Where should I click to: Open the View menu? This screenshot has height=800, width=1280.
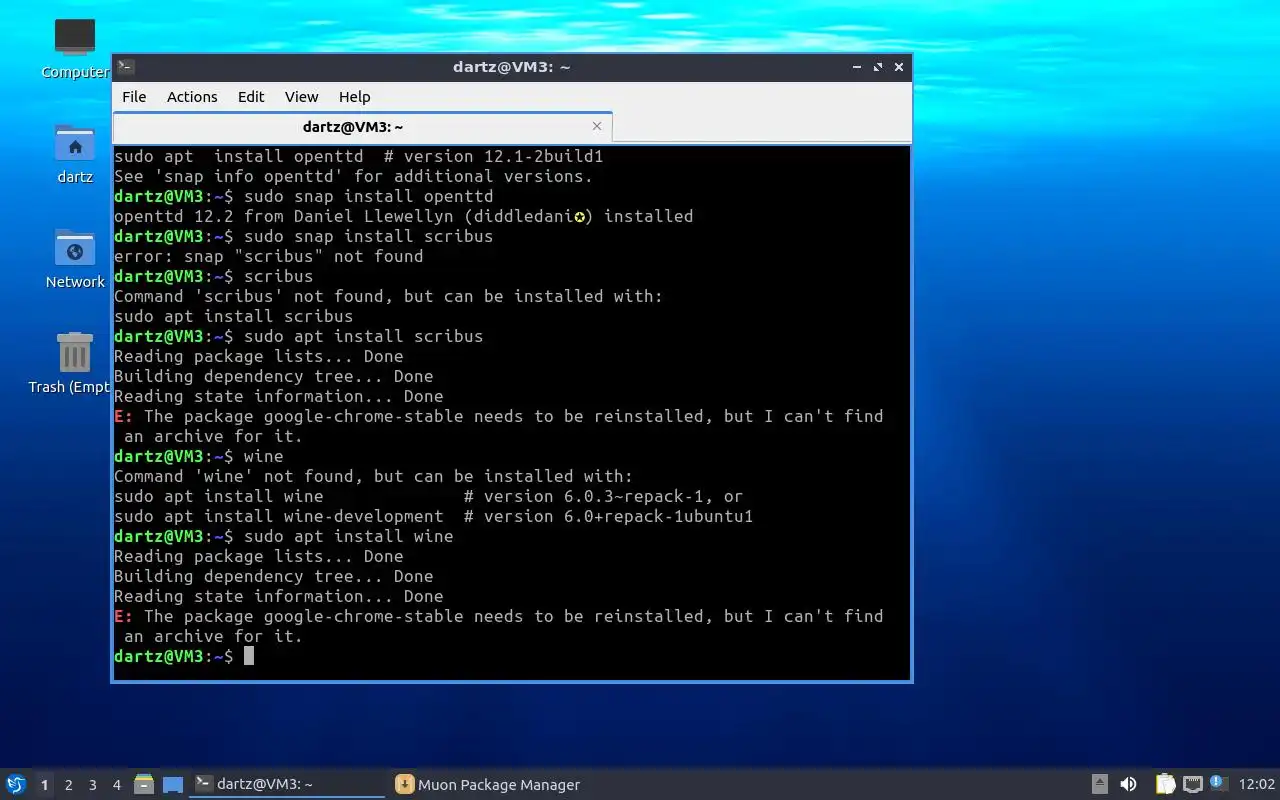tap(301, 97)
